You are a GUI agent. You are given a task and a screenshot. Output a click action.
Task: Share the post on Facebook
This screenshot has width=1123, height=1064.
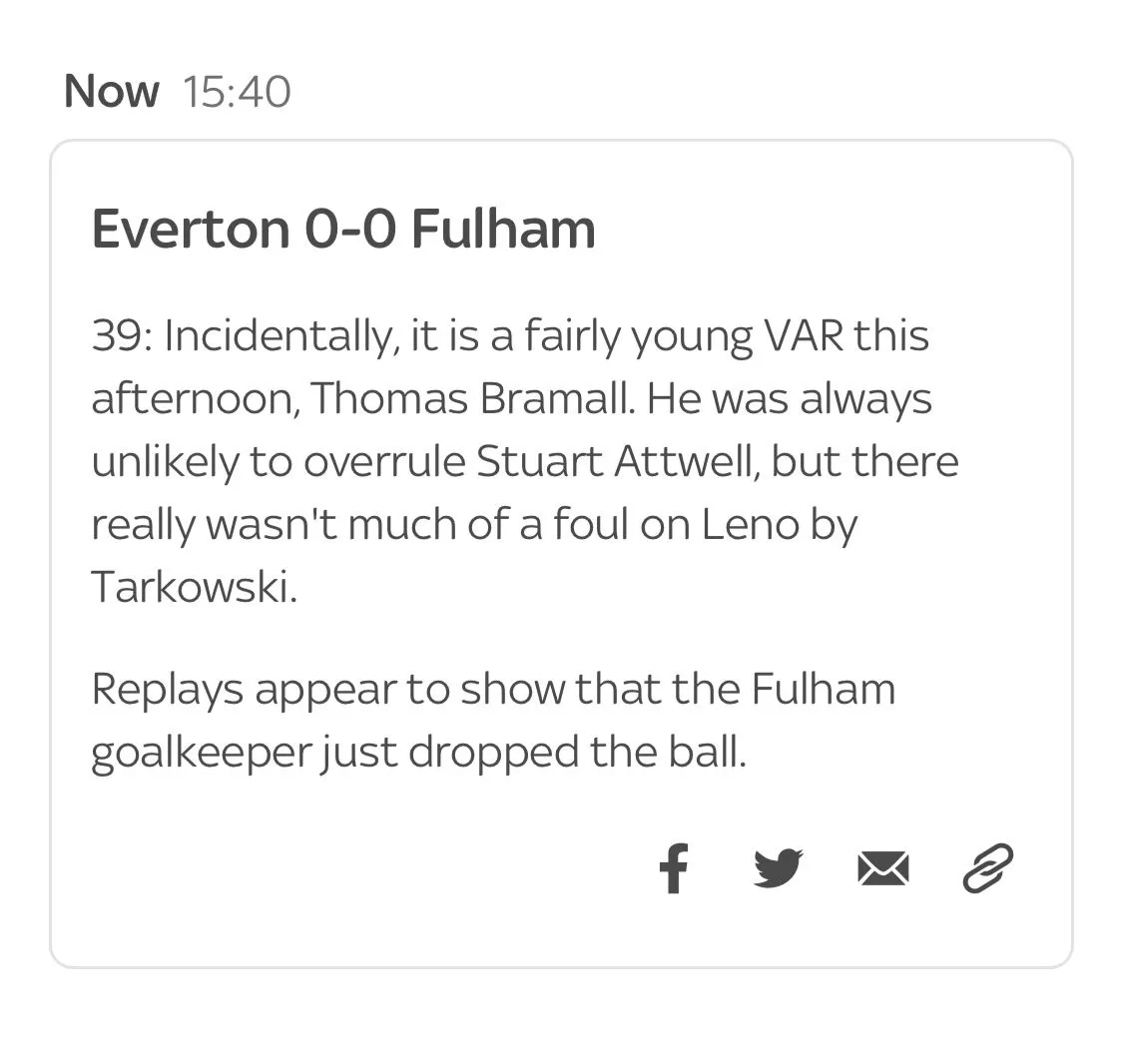(x=674, y=866)
